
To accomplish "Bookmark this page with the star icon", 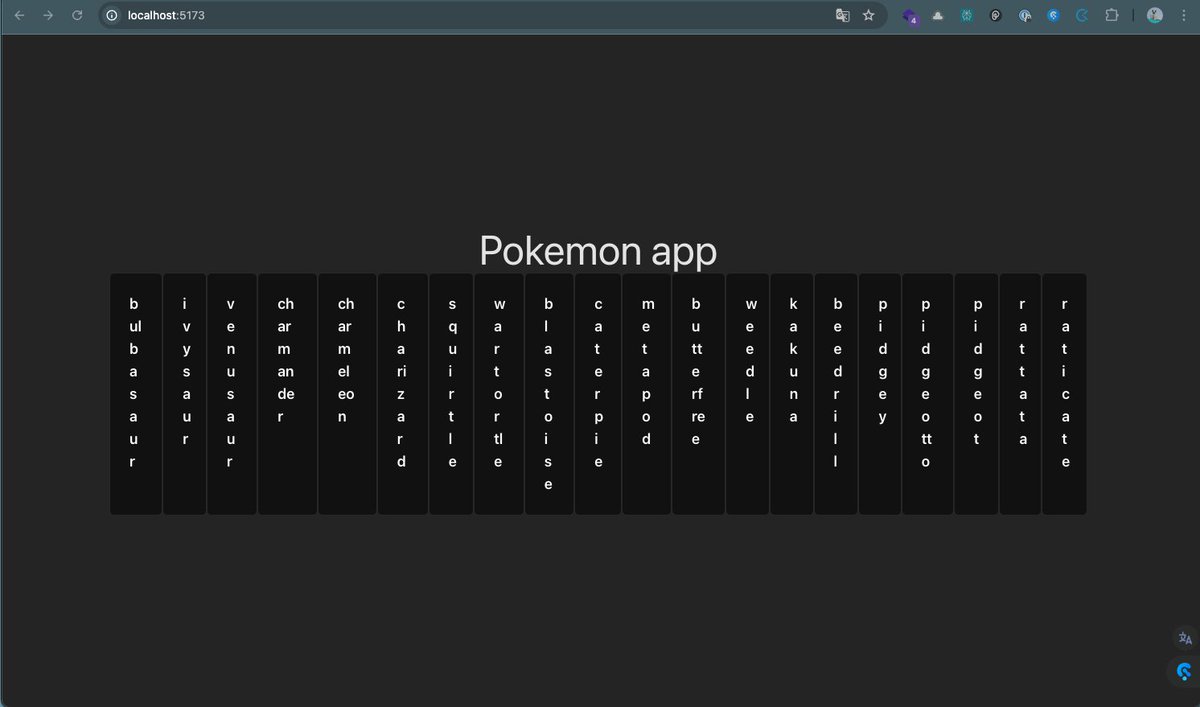I will point(869,15).
